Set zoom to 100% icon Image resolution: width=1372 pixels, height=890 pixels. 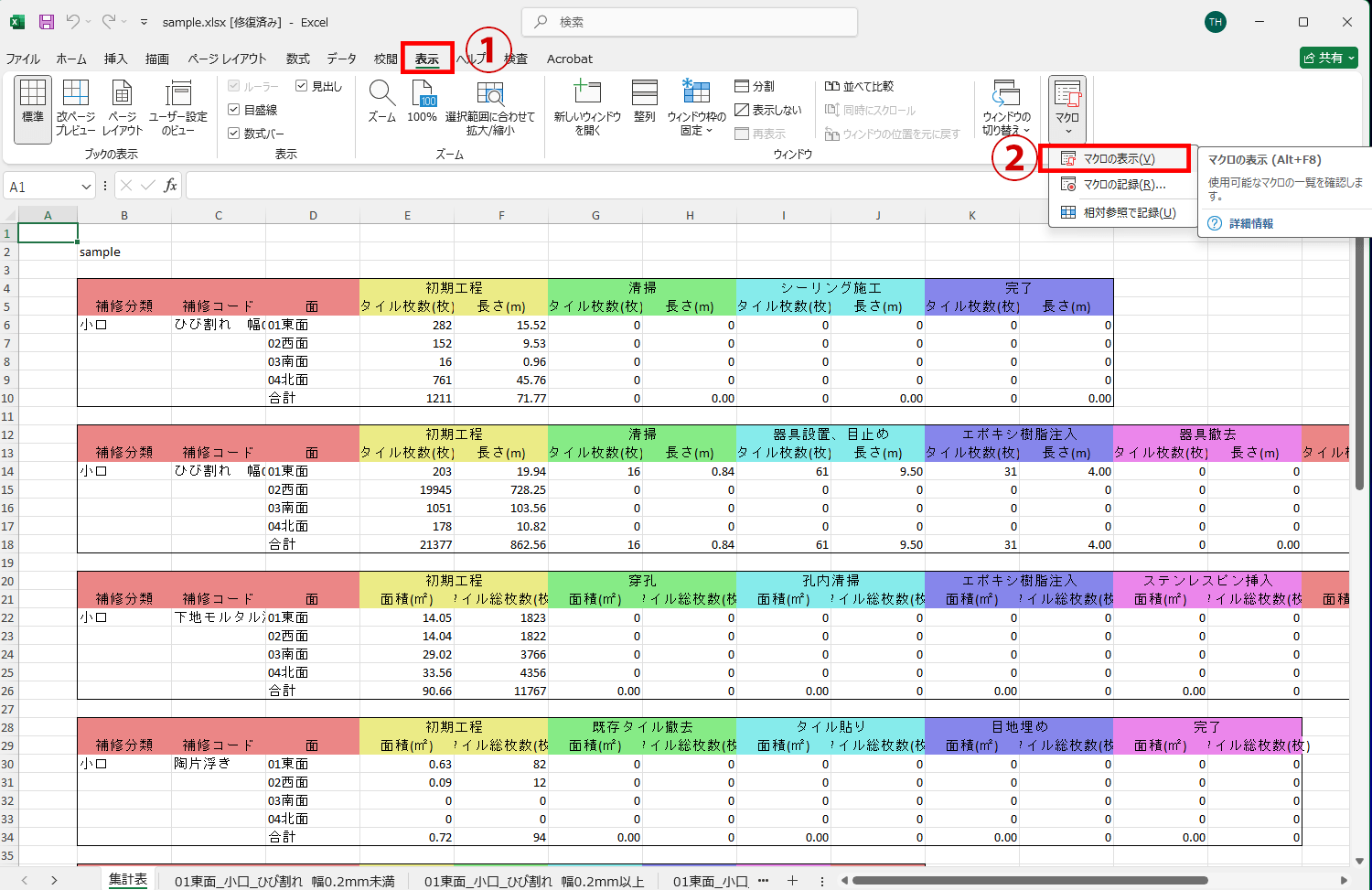coord(422,101)
